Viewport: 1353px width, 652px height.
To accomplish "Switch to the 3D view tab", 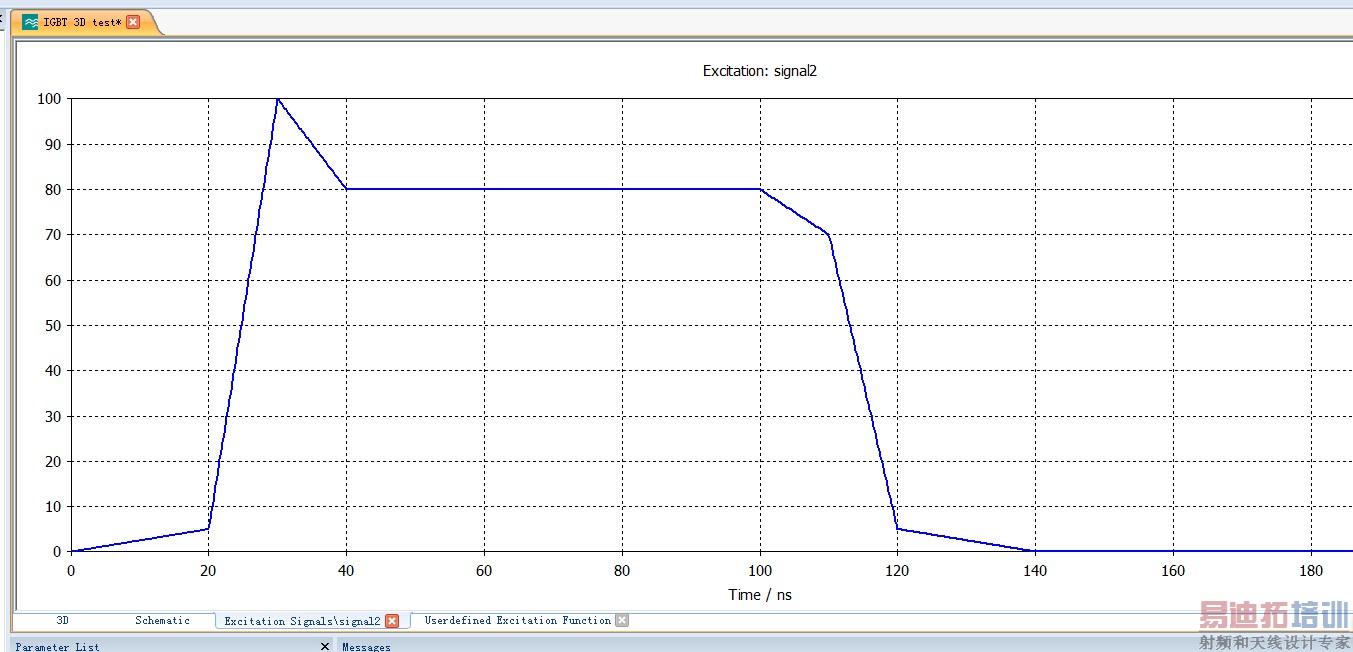I will coord(63,621).
